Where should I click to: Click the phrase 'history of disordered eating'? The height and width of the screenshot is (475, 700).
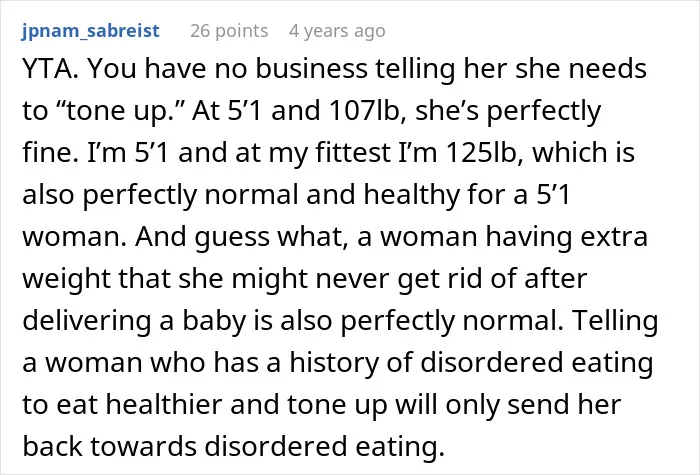coord(471,363)
